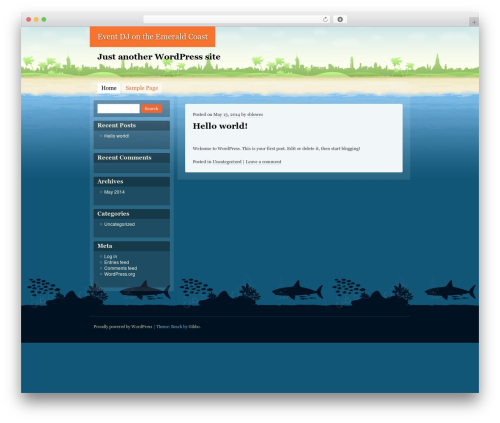Maximize the window with green button
The width and height of the screenshot is (500, 423).
[x=44, y=19]
